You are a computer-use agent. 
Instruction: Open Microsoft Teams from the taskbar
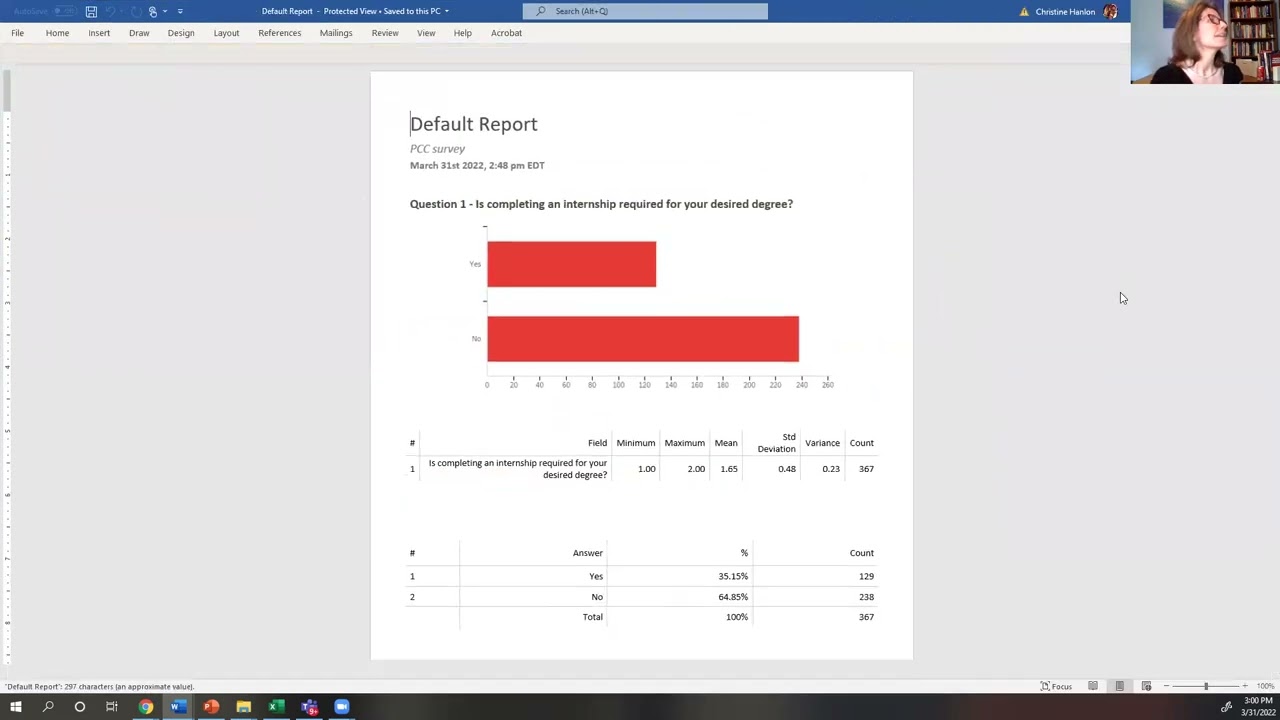[309, 707]
